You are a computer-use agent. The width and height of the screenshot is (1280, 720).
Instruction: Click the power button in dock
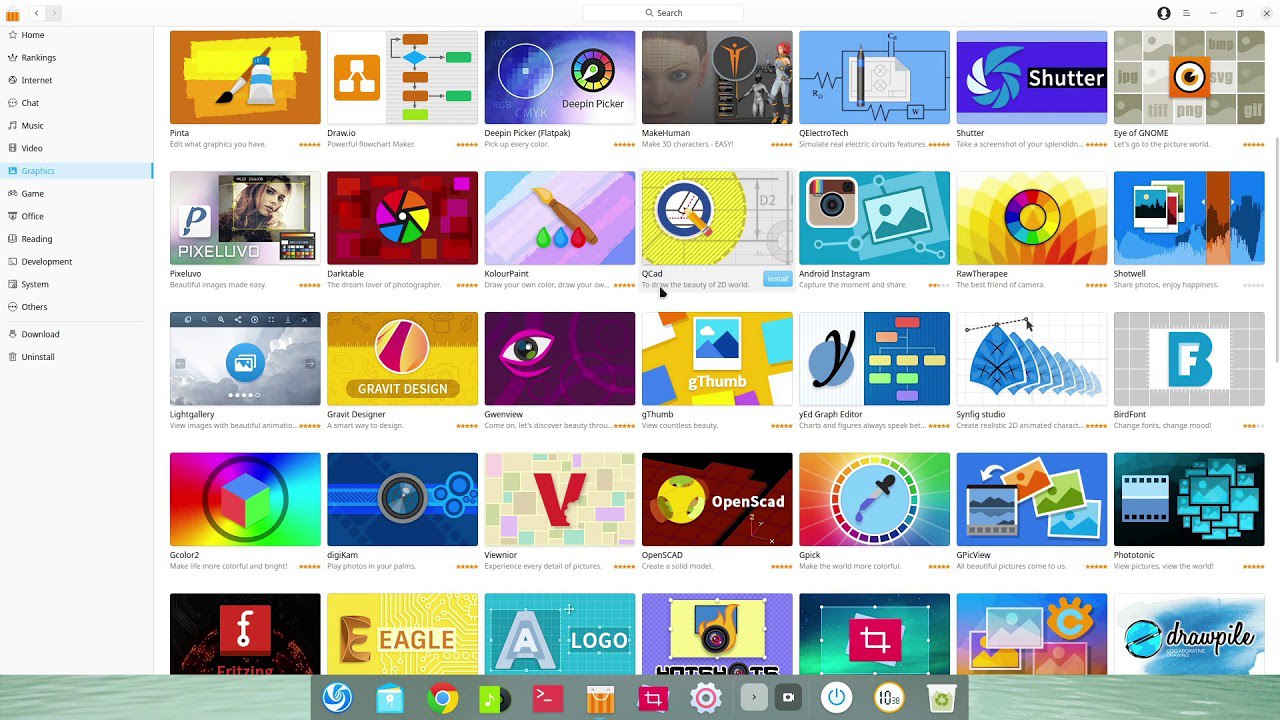click(837, 698)
